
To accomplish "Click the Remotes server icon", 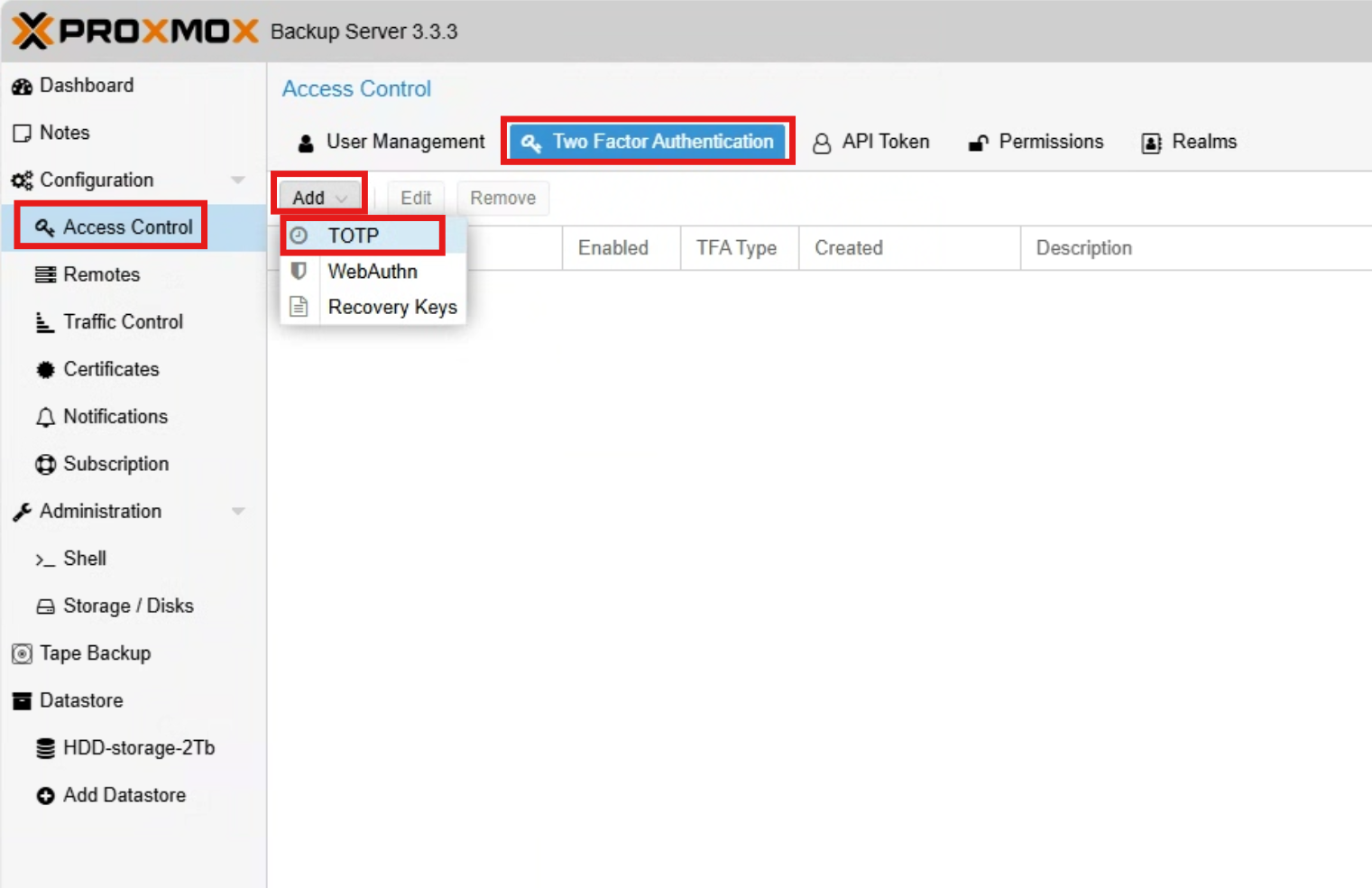I will click(45, 274).
